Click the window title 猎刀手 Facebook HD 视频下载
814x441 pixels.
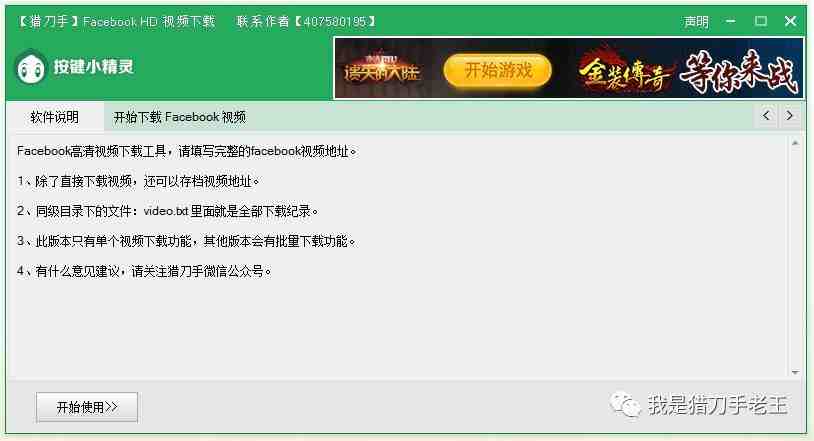click(116, 21)
